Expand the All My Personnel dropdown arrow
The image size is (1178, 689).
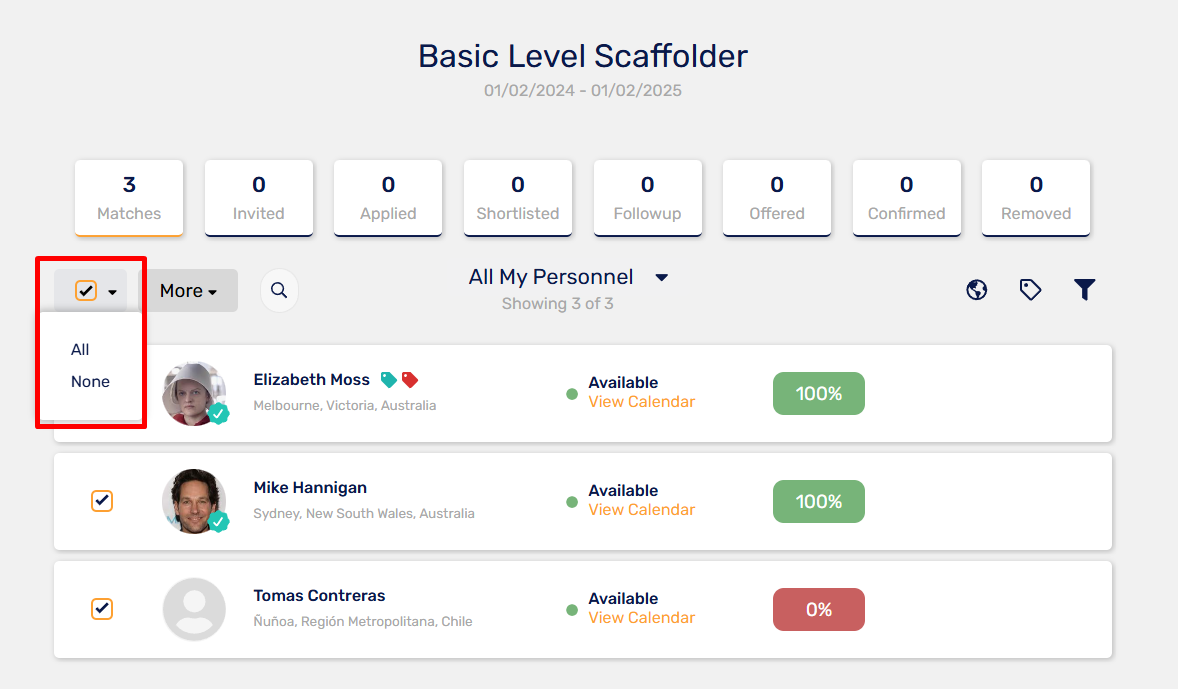(661, 277)
